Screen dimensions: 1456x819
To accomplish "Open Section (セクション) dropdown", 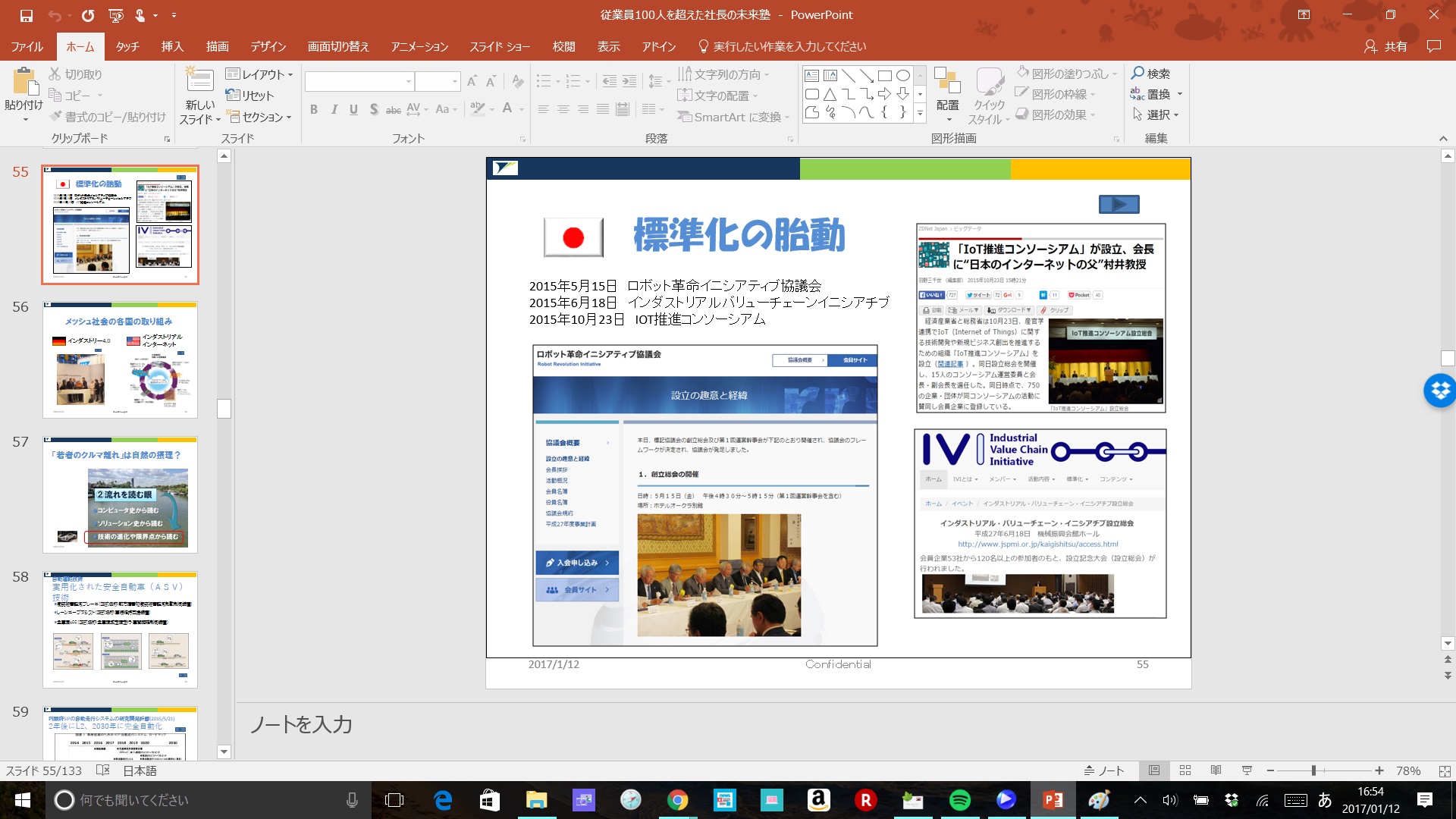I will pos(259,117).
